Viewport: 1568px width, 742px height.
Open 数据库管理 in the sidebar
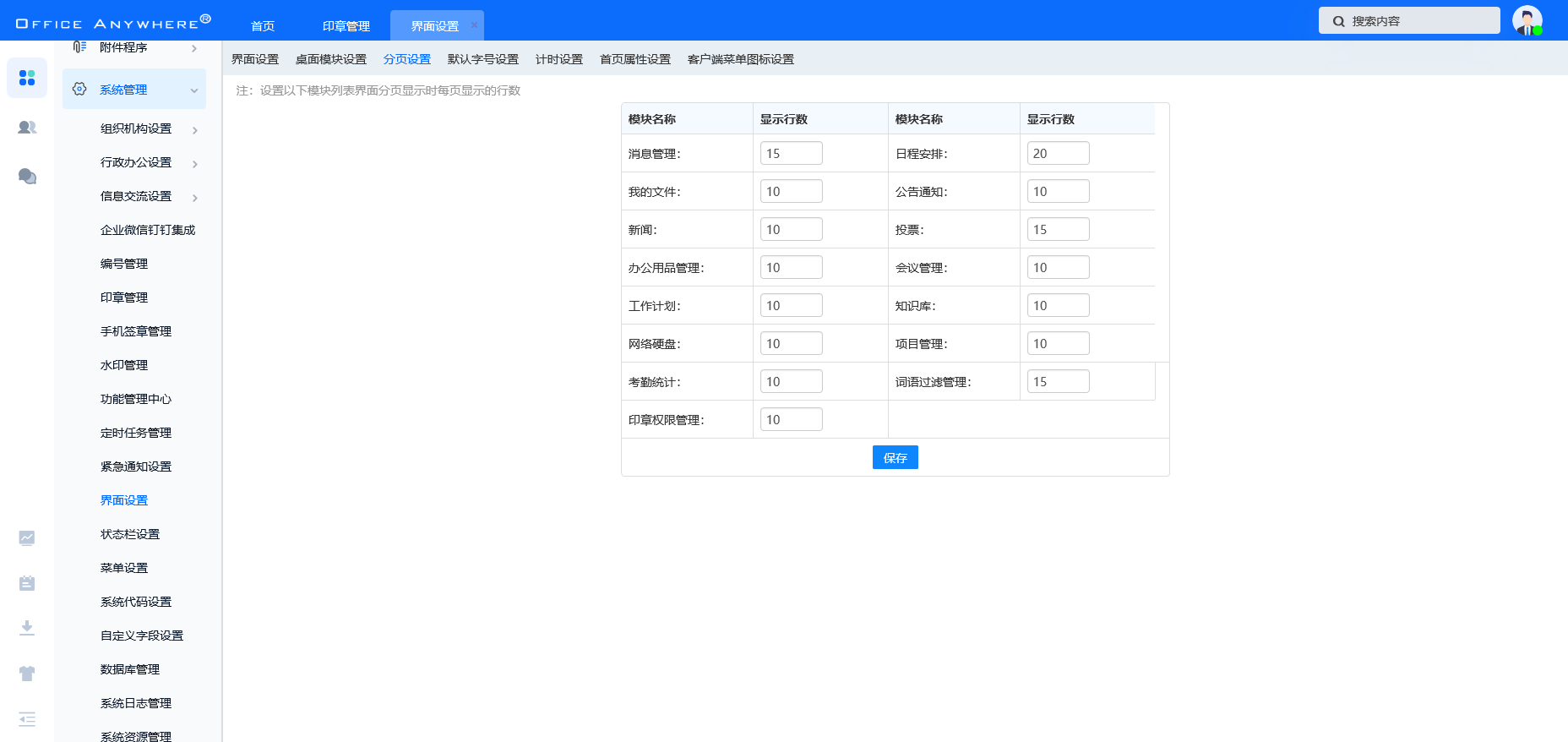[x=130, y=669]
